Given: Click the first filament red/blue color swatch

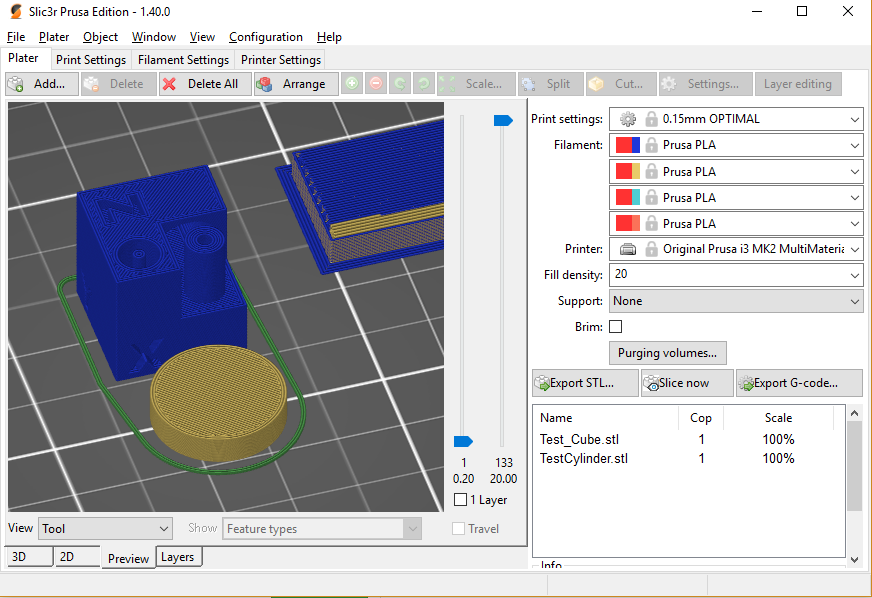Looking at the screenshot, I should click(x=628, y=145).
